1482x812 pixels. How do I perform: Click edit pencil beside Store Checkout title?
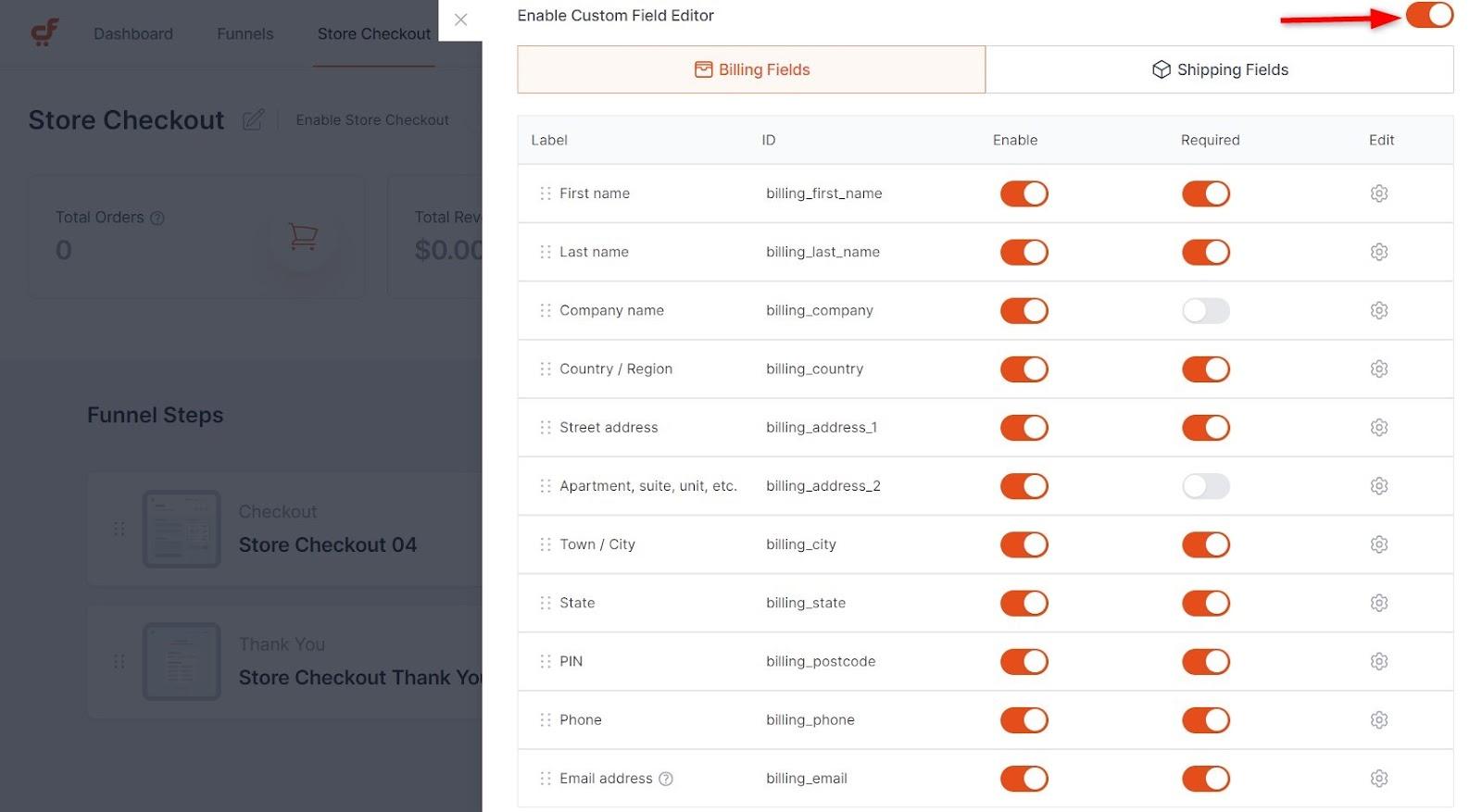pyautogui.click(x=253, y=119)
